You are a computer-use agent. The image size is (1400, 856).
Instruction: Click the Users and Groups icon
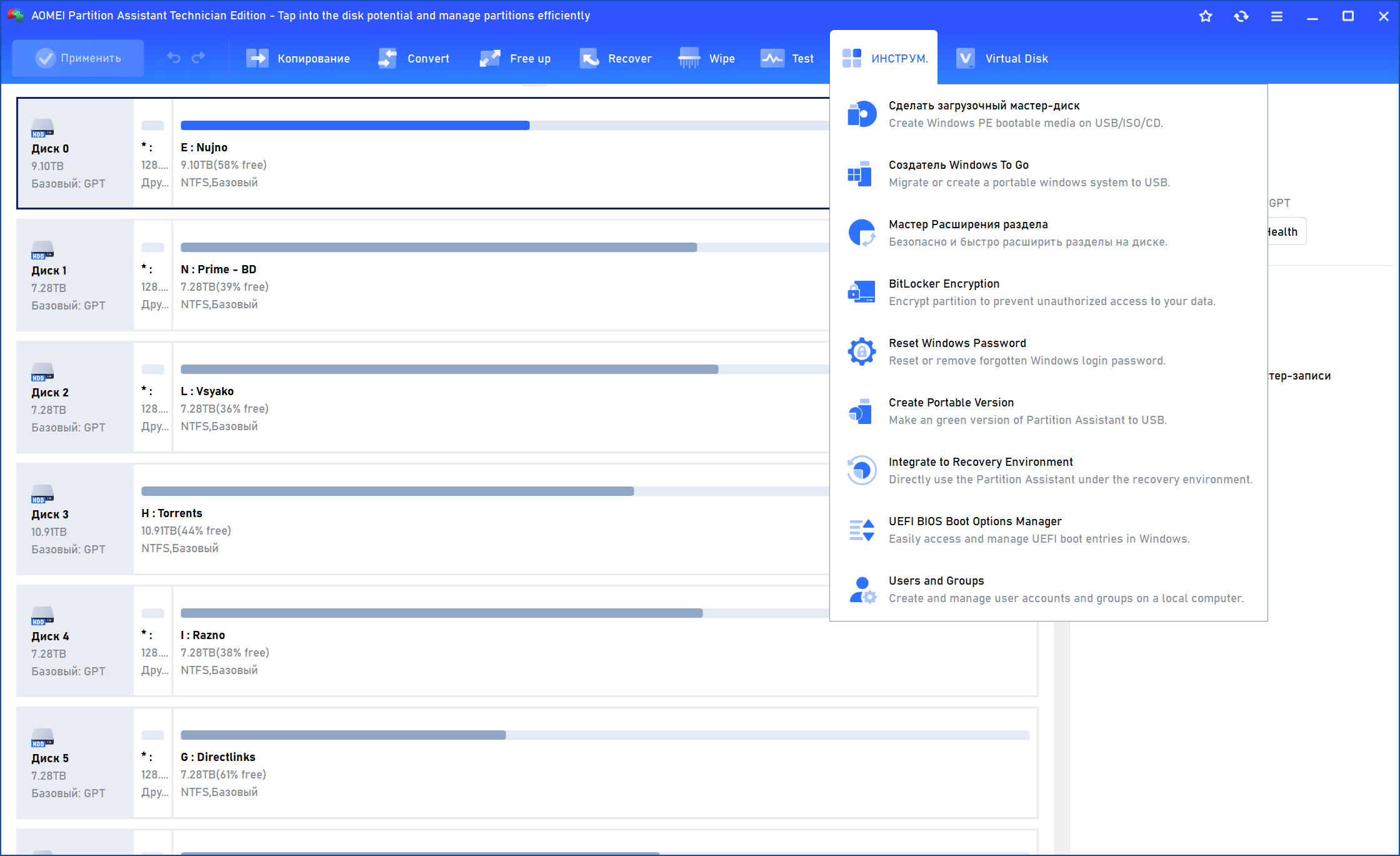[861, 590]
